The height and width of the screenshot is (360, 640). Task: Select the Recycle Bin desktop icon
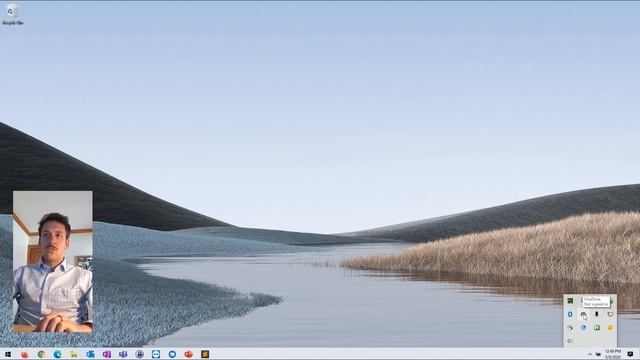coord(13,15)
